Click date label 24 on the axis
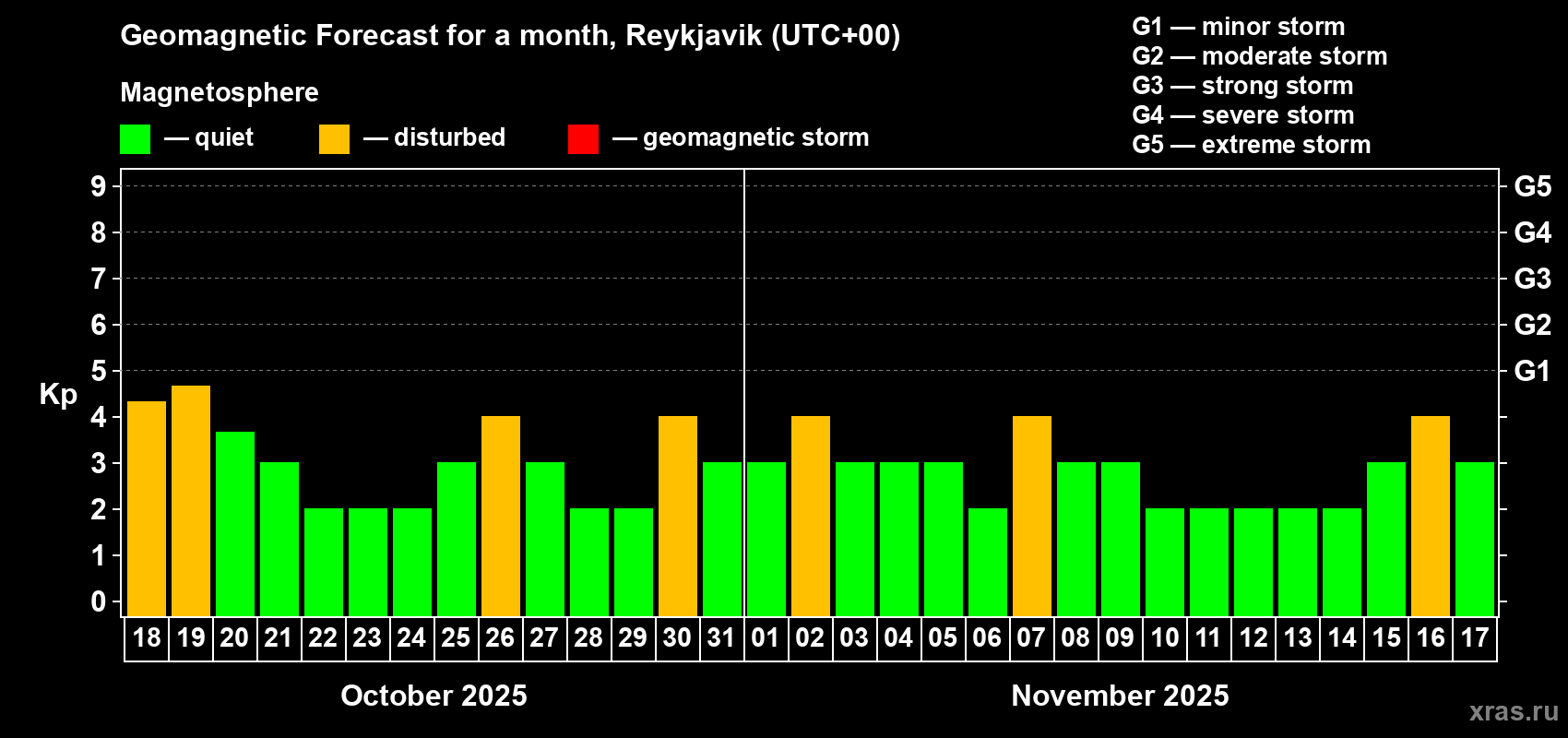 pos(411,637)
